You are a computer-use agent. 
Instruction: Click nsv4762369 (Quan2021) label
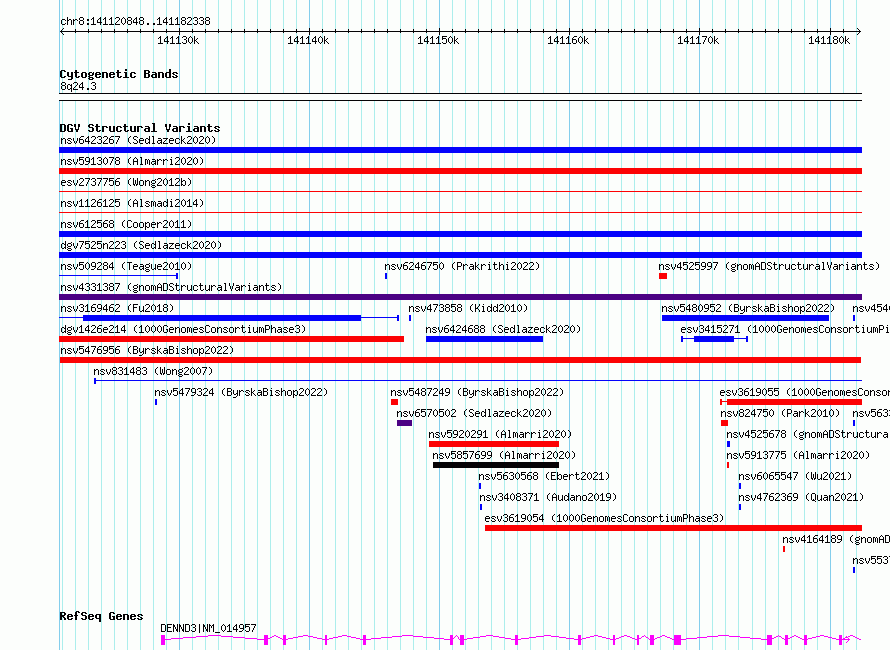(x=801, y=497)
